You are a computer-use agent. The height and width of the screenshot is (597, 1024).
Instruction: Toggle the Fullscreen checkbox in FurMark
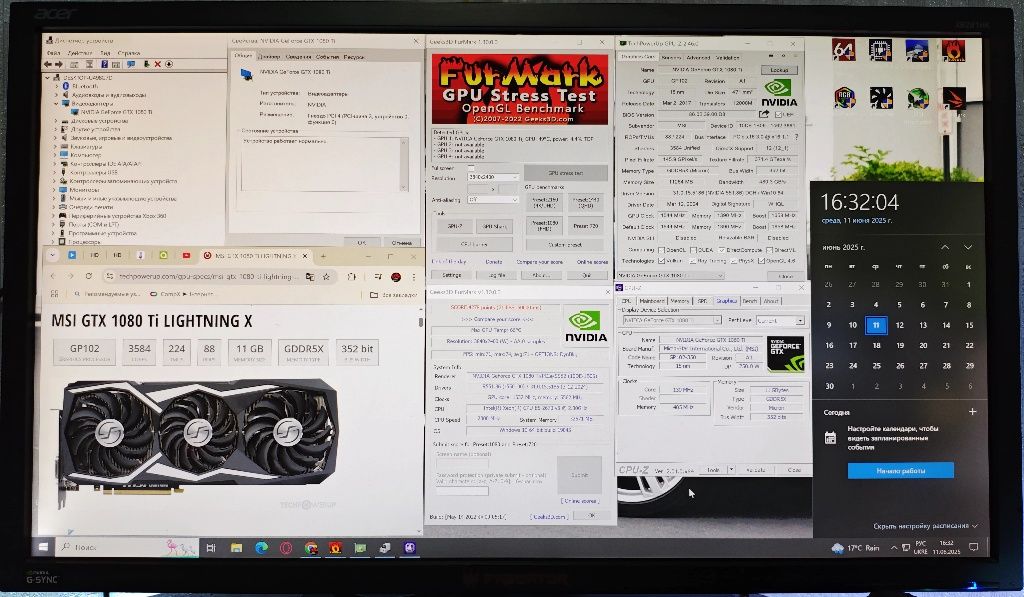pyautogui.click(x=471, y=168)
